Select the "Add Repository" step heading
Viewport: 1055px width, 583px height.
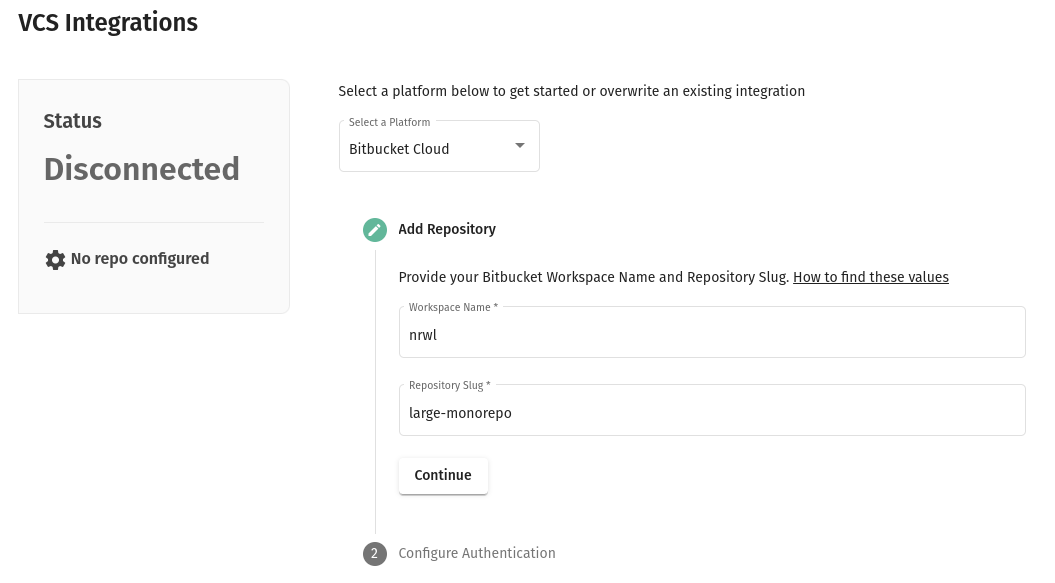pos(447,229)
